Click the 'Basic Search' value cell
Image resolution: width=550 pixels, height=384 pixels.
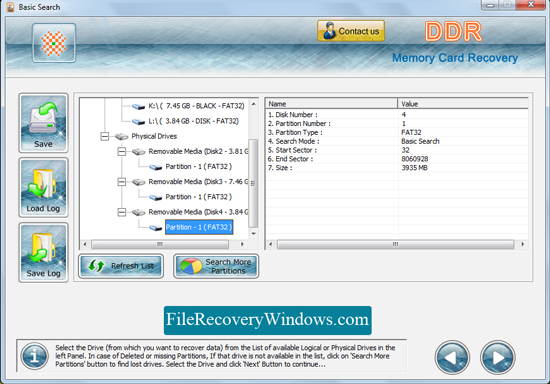click(420, 141)
